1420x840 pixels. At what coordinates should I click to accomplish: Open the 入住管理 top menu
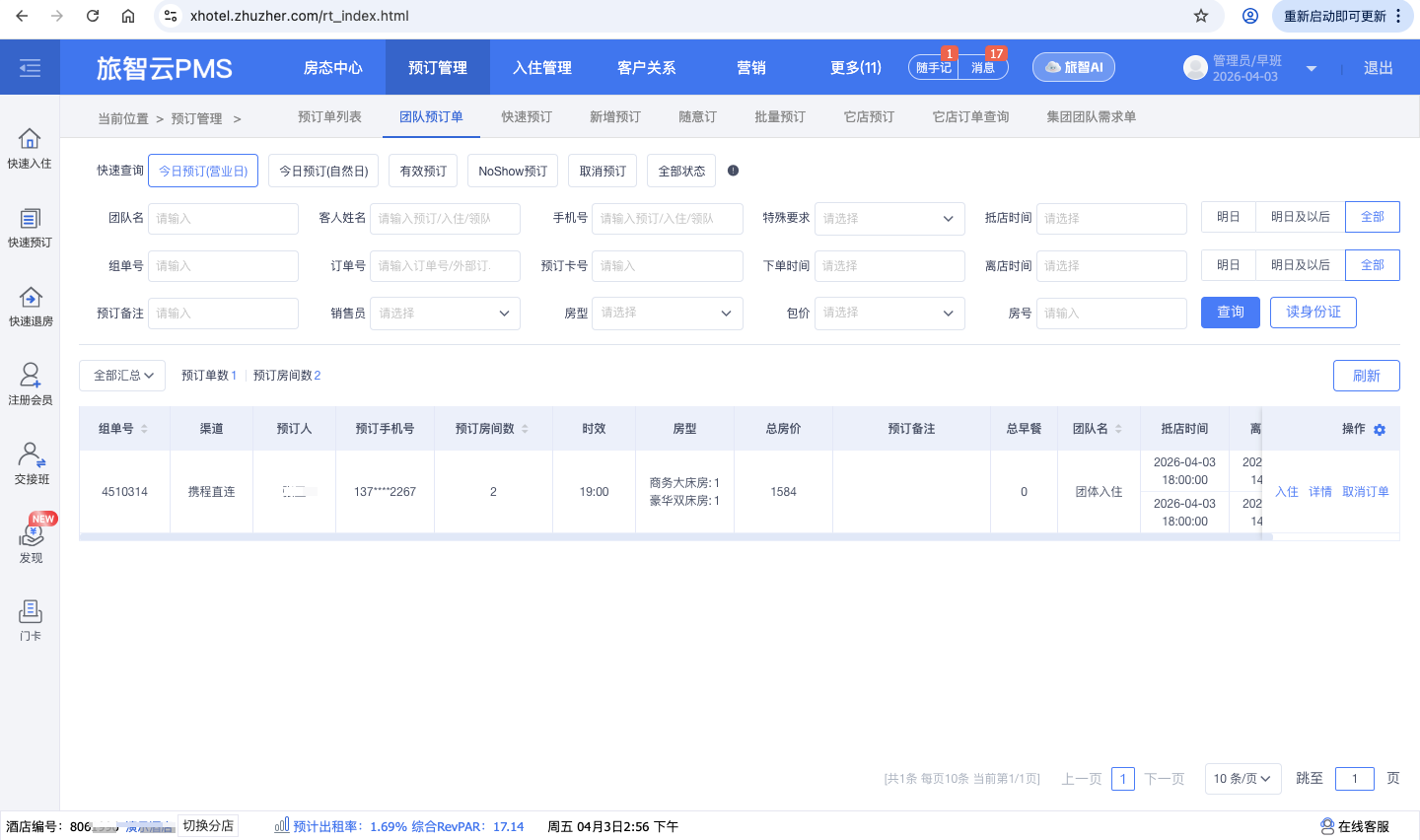(542, 67)
